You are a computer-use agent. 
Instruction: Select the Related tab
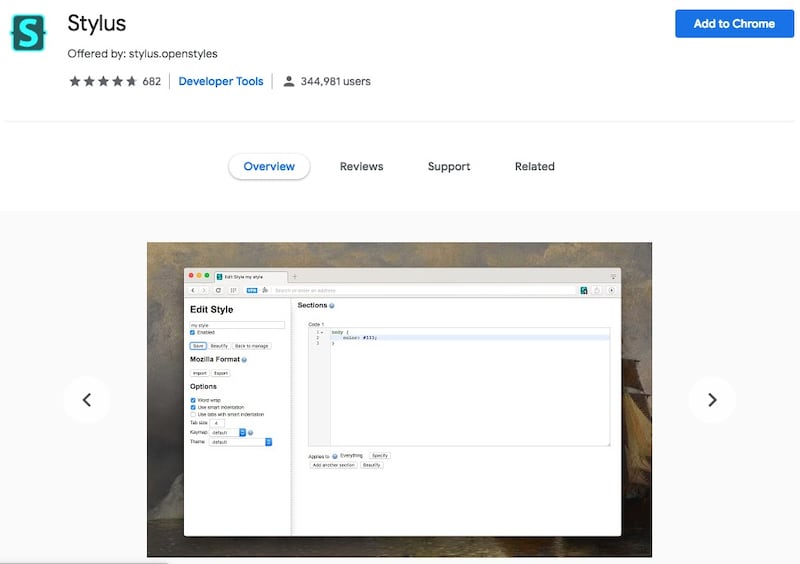(534, 167)
